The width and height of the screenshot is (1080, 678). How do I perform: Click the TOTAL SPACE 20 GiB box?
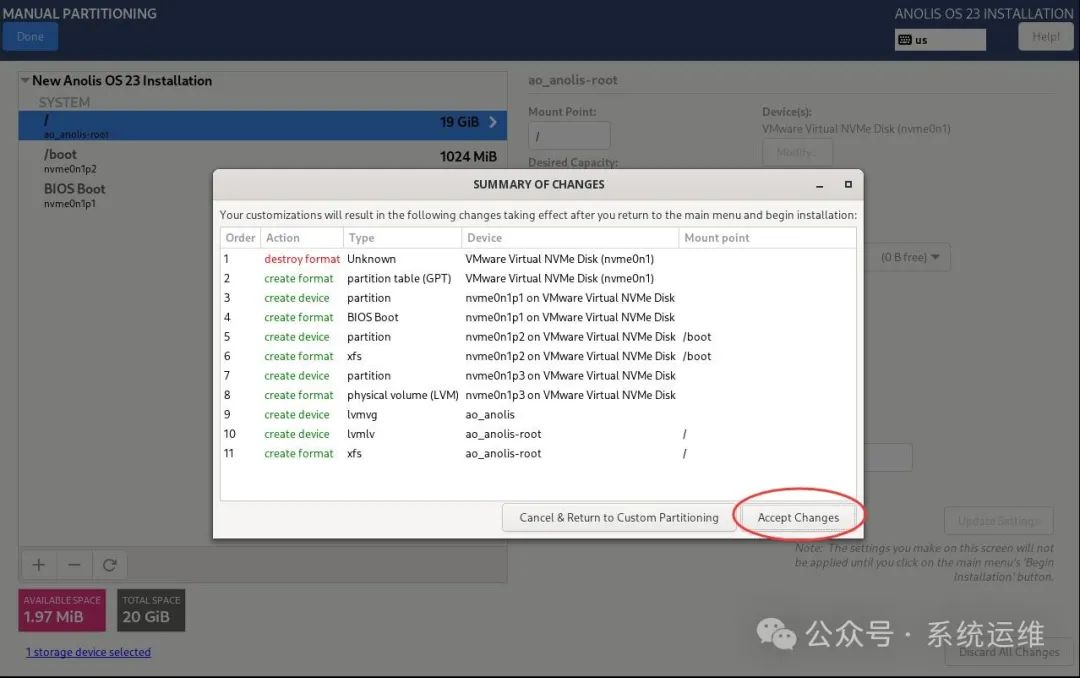pos(151,610)
